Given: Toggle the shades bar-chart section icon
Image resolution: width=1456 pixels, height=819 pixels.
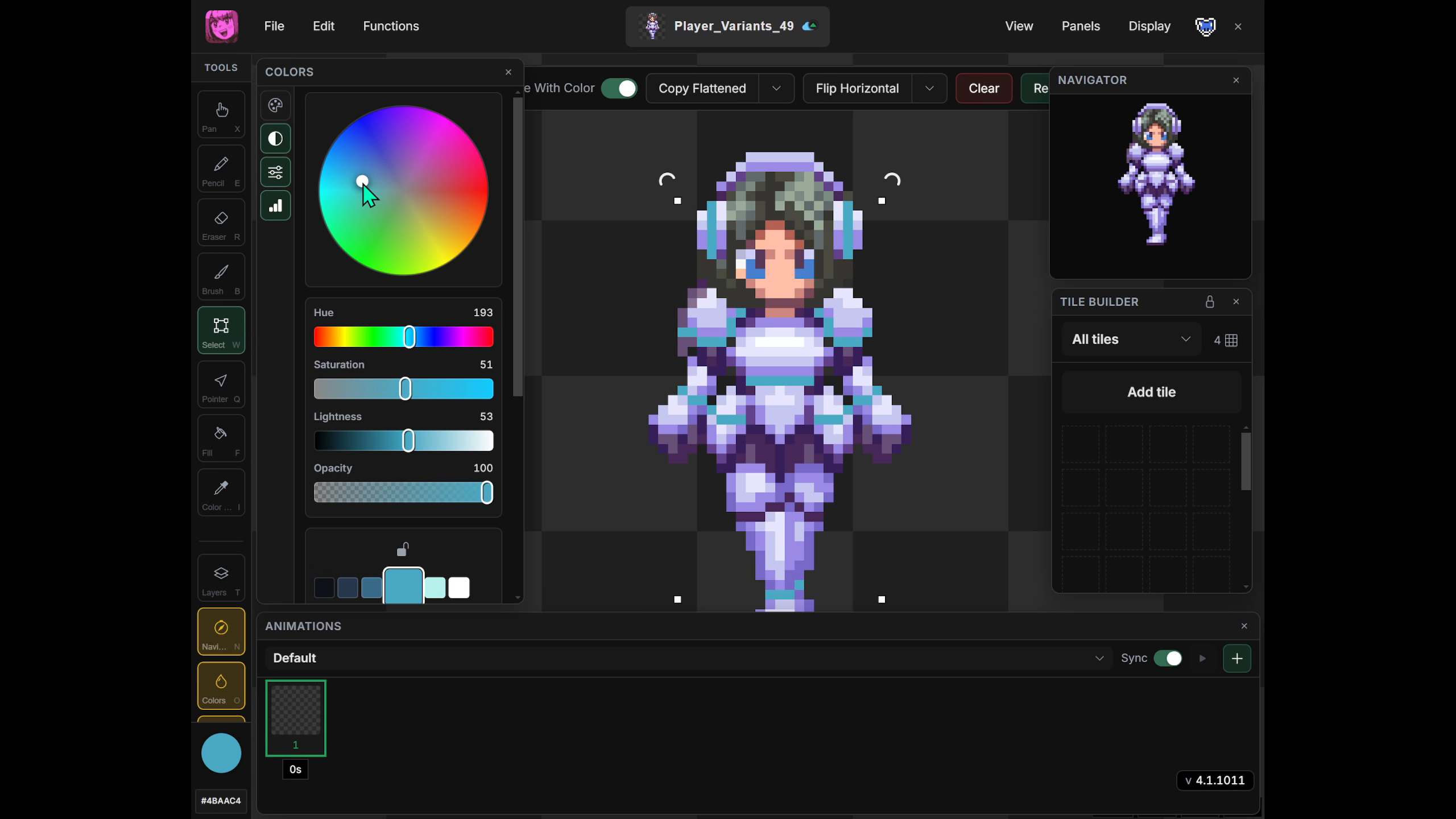Looking at the screenshot, I should 275,206.
